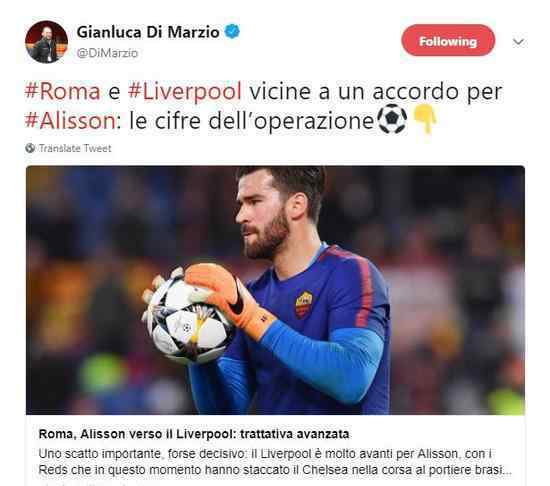The height and width of the screenshot is (486, 550).
Task: Click the globe icon beside Translate Tweet
Action: pyautogui.click(x=30, y=148)
